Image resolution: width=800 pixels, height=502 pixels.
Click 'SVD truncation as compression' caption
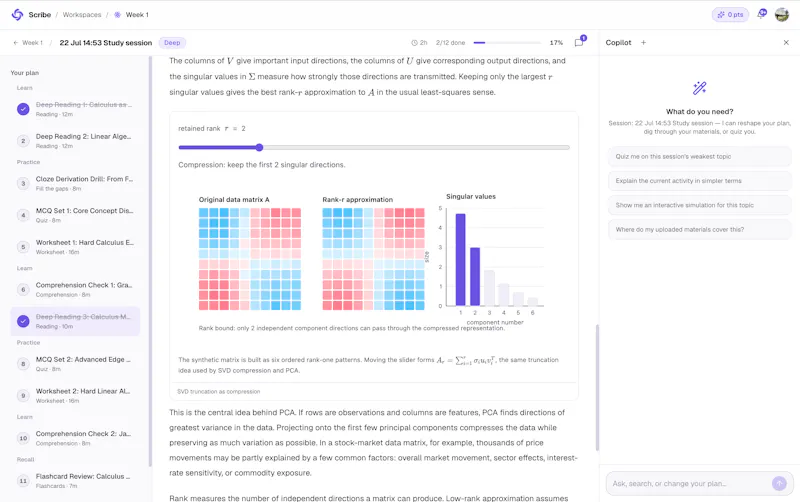(218, 392)
